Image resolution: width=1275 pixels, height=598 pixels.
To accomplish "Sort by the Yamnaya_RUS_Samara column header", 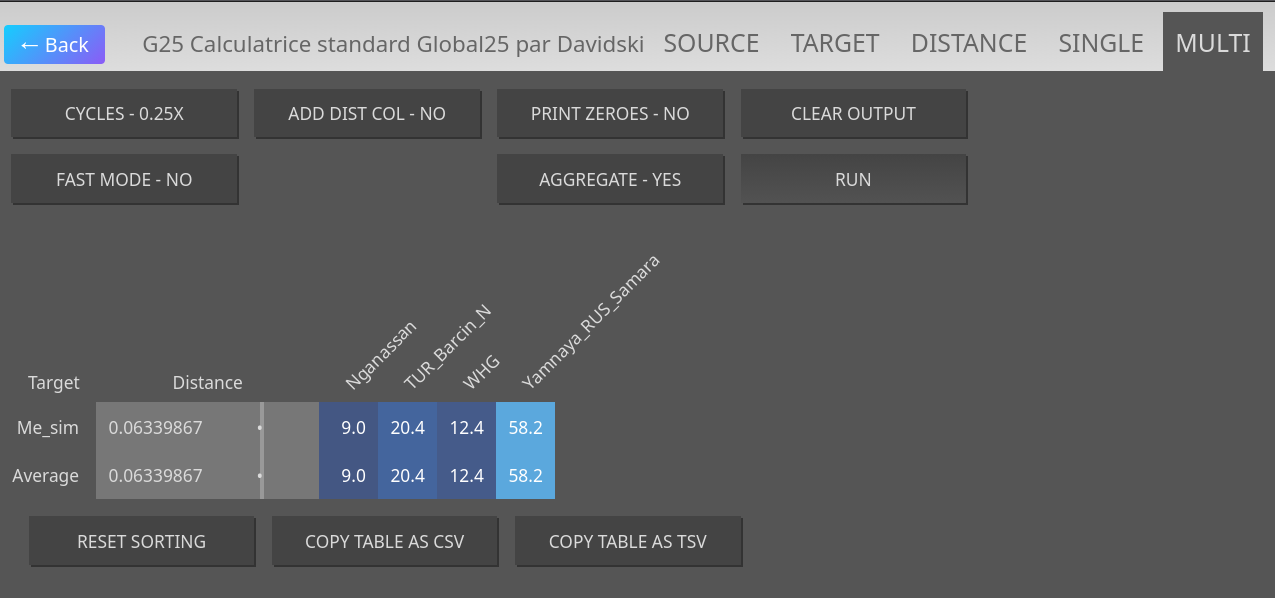I will pyautogui.click(x=591, y=322).
